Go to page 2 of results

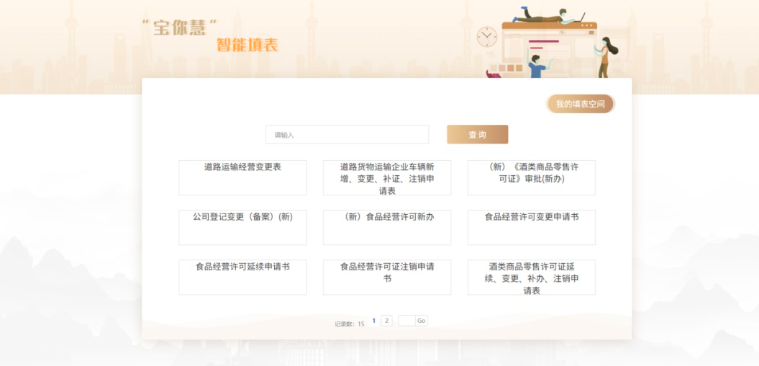click(x=386, y=320)
